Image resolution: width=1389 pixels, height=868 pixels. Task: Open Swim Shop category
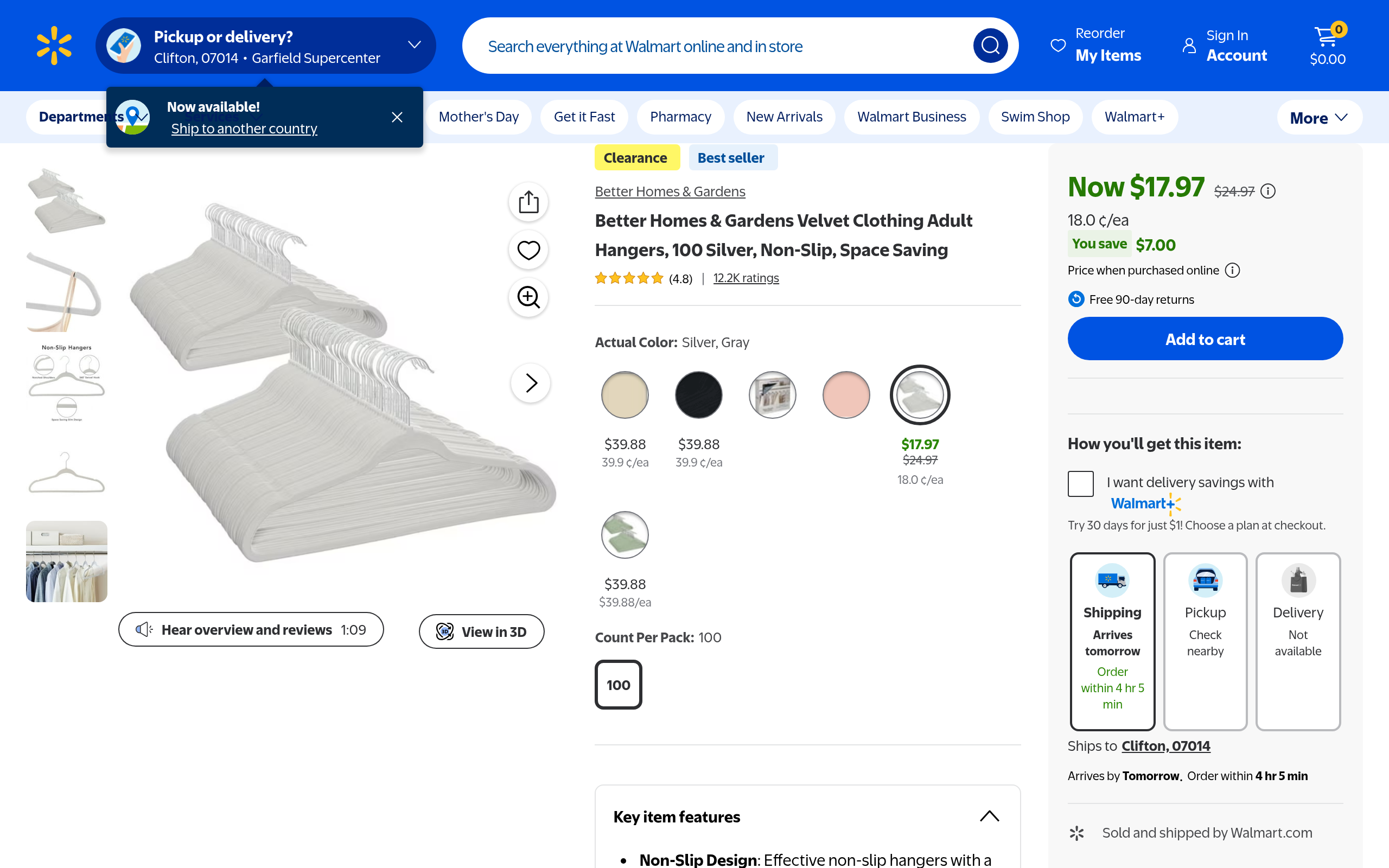(1035, 117)
